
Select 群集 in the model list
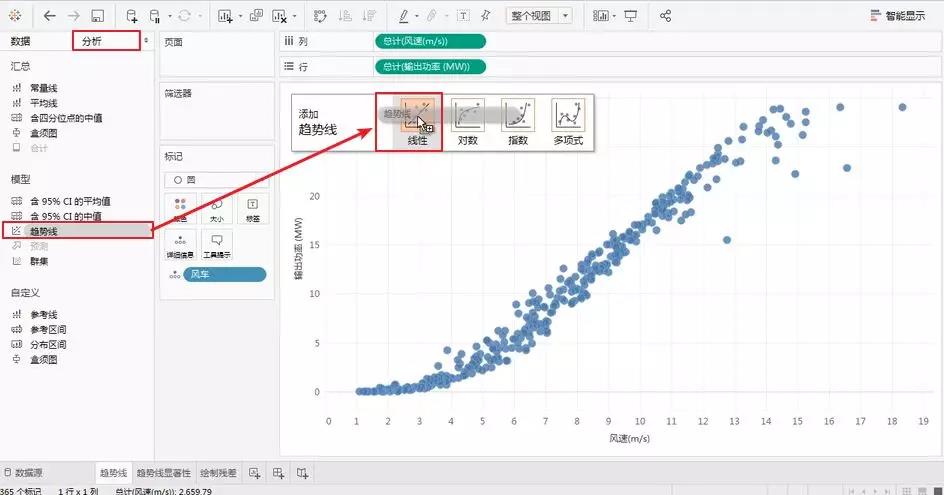(39, 261)
